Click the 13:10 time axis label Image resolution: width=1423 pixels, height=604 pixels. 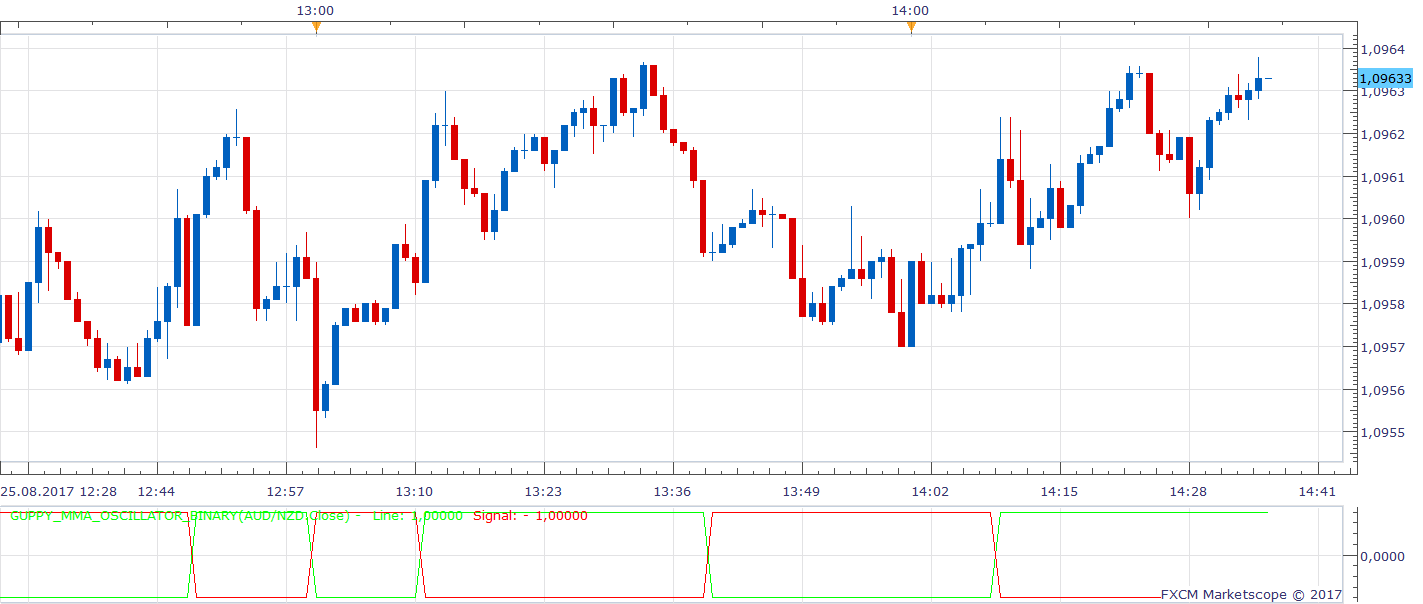click(414, 491)
